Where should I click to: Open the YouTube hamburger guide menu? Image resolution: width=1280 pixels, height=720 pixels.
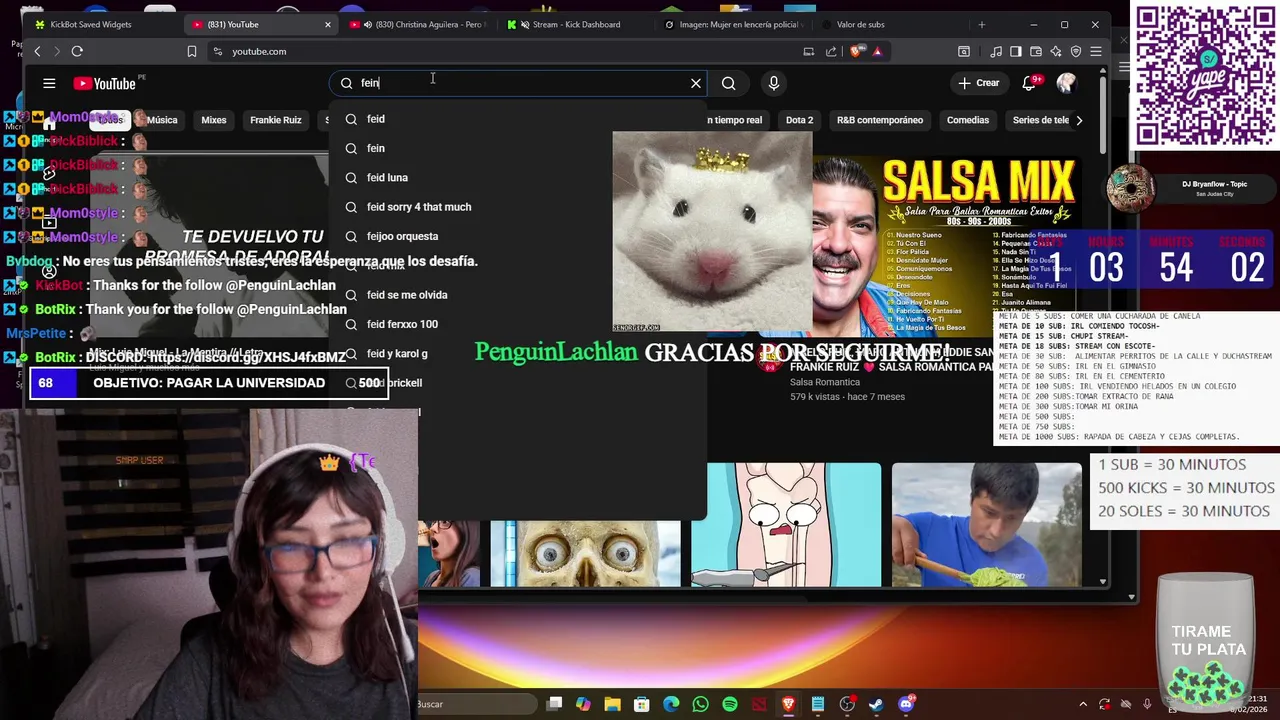[49, 84]
